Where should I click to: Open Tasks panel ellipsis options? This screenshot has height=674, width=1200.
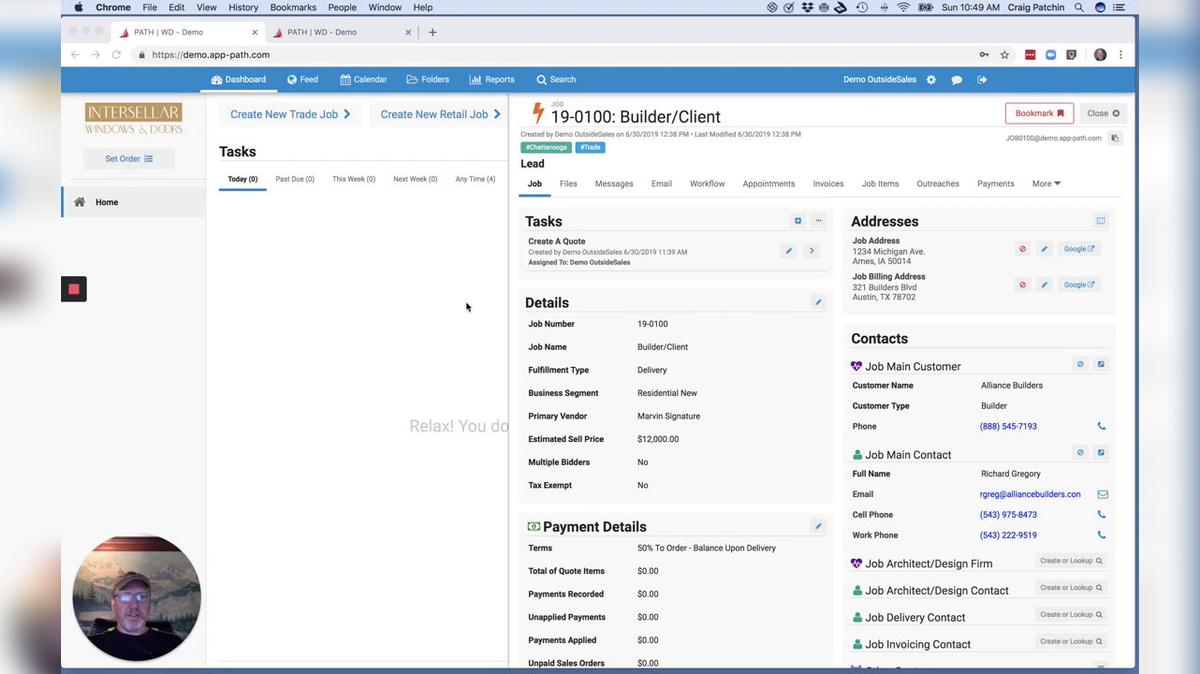(818, 221)
